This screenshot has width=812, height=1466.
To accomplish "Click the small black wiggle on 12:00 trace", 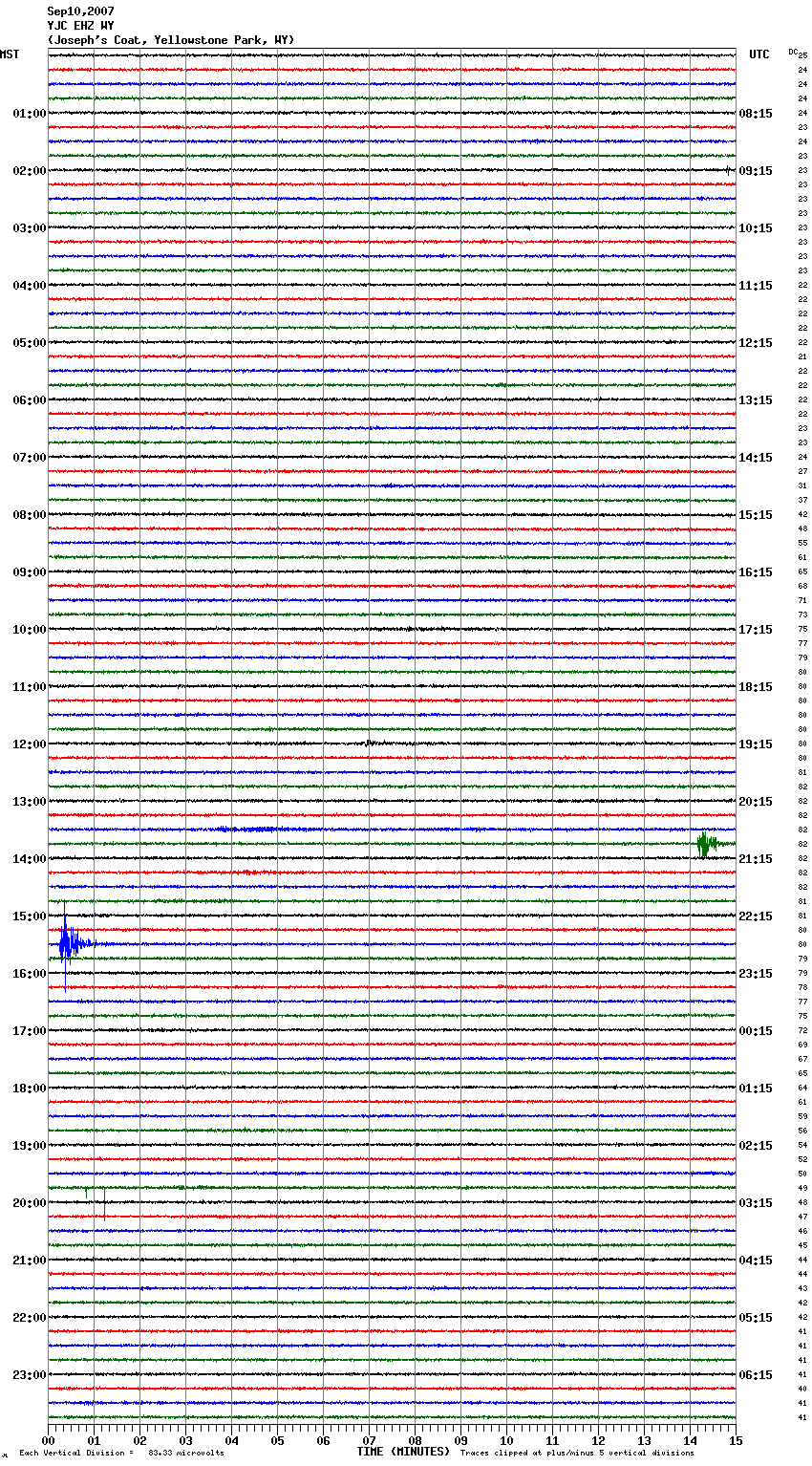I will (x=372, y=743).
